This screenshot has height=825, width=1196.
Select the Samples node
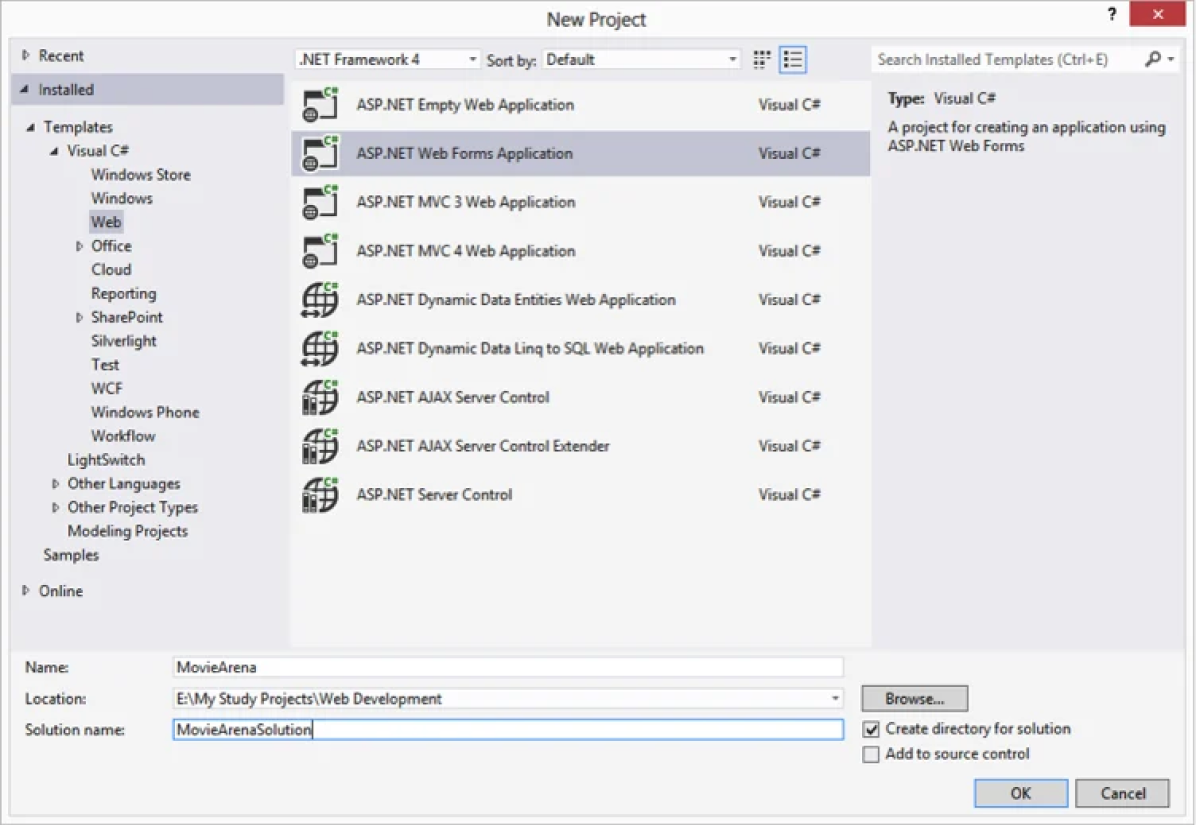click(x=71, y=554)
